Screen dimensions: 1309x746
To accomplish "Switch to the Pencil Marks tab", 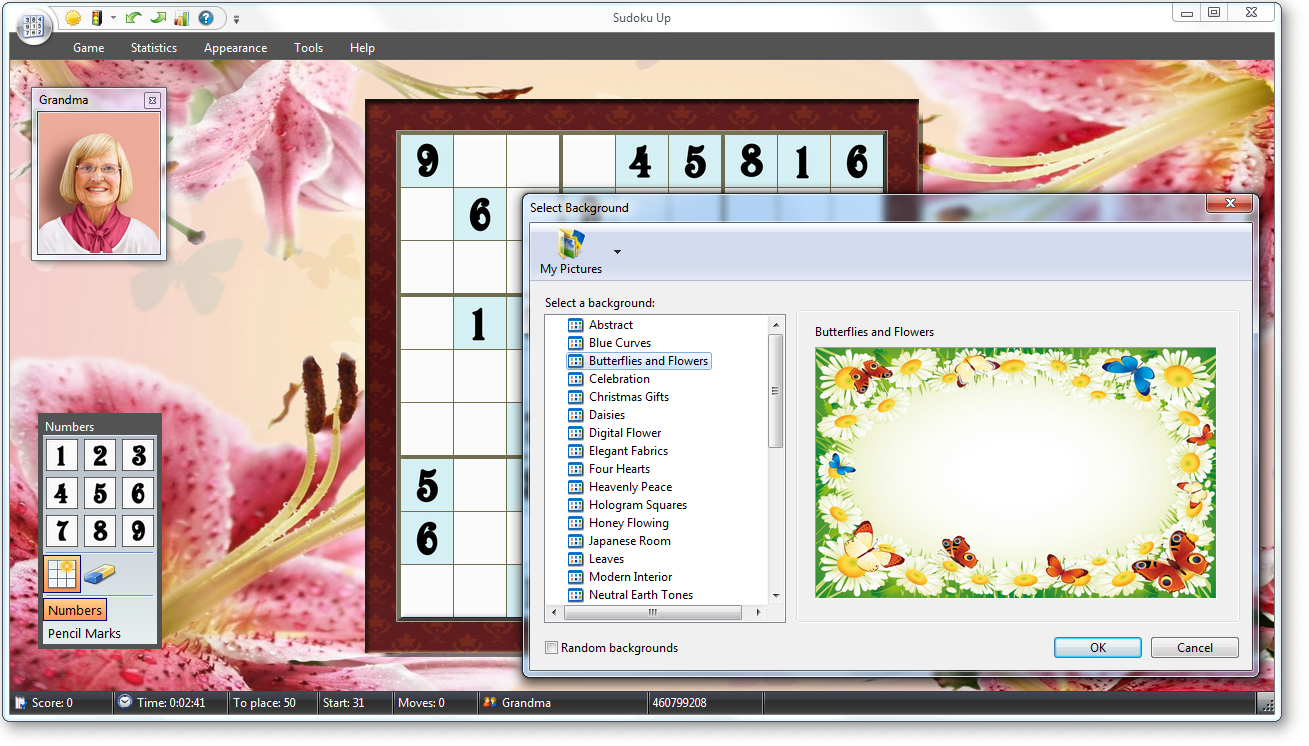I will point(86,632).
